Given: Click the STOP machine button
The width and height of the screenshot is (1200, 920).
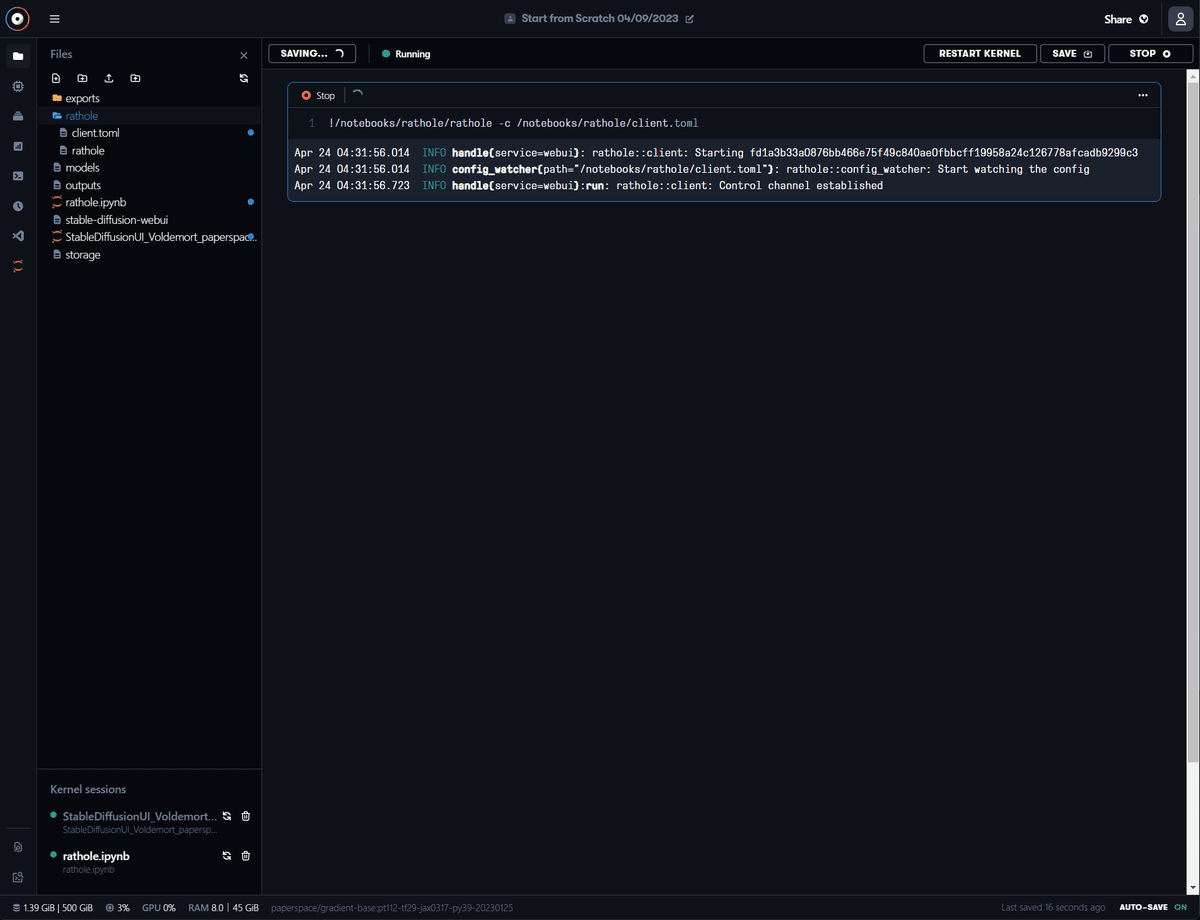Looking at the screenshot, I should pyautogui.click(x=1150, y=53).
